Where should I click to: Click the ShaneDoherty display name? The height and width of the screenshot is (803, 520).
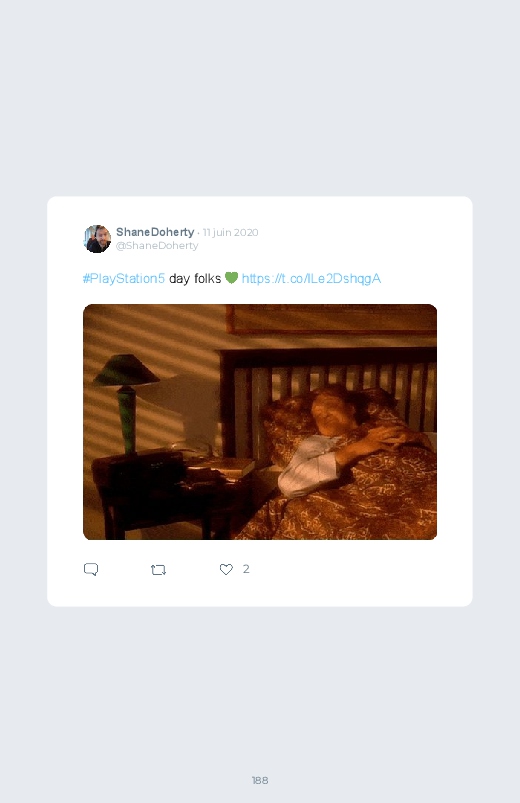pos(155,232)
